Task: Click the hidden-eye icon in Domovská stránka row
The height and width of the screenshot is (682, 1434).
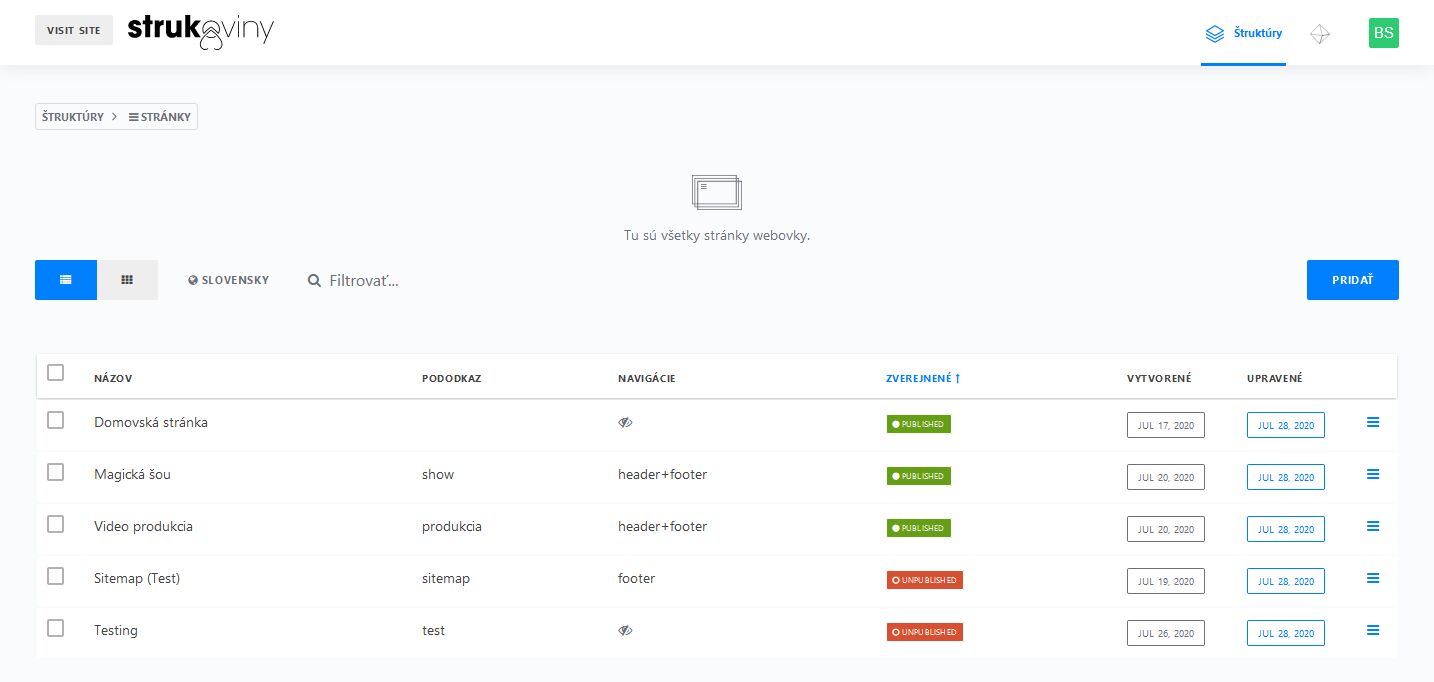Action: point(625,423)
